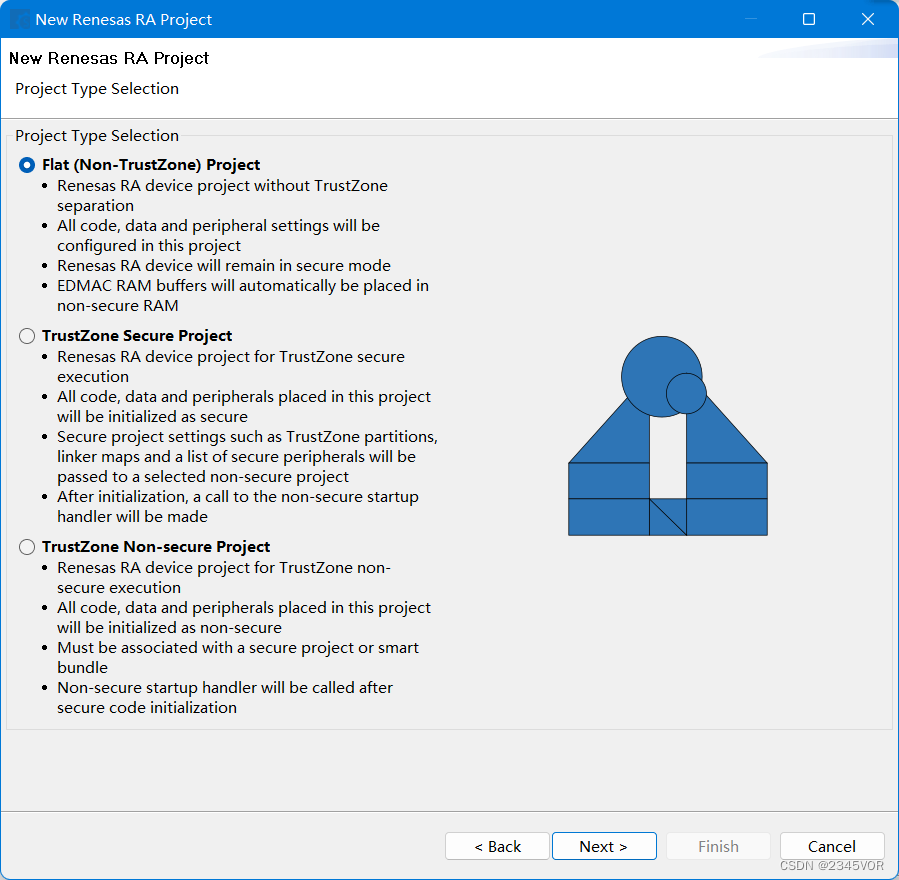Click 'Renesas RA device will remain in secure mode'
Screen dimensions: 899x880
(x=224, y=266)
